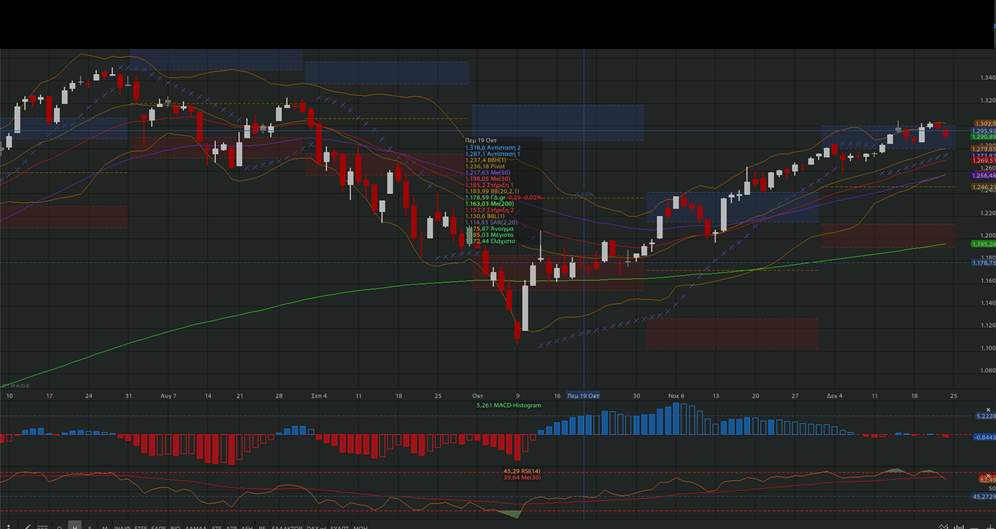Screen dimensions: 996x529
Task: Click the 1.160 price axis label
Action: (988, 281)
